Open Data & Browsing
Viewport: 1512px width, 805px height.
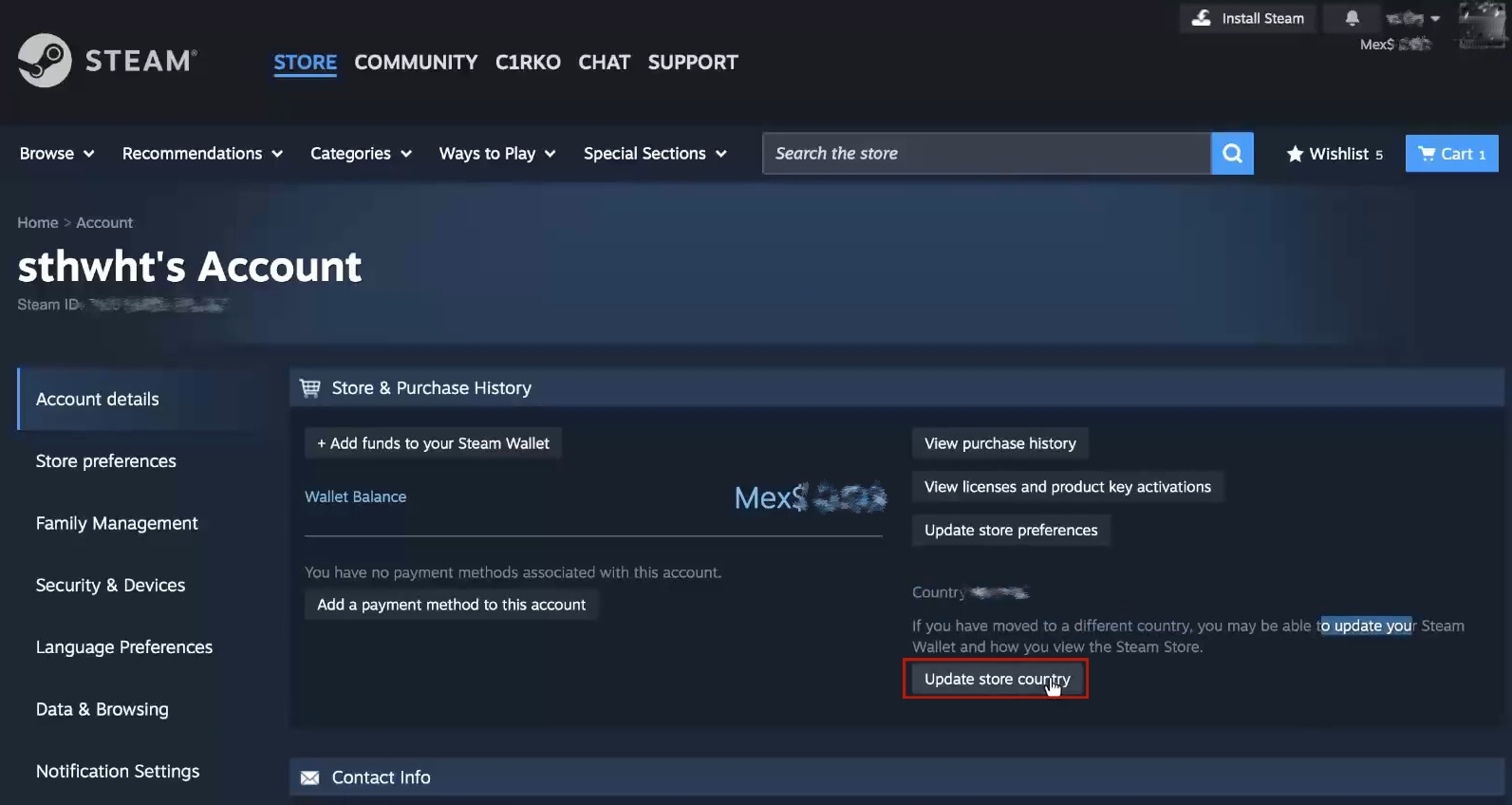102,709
